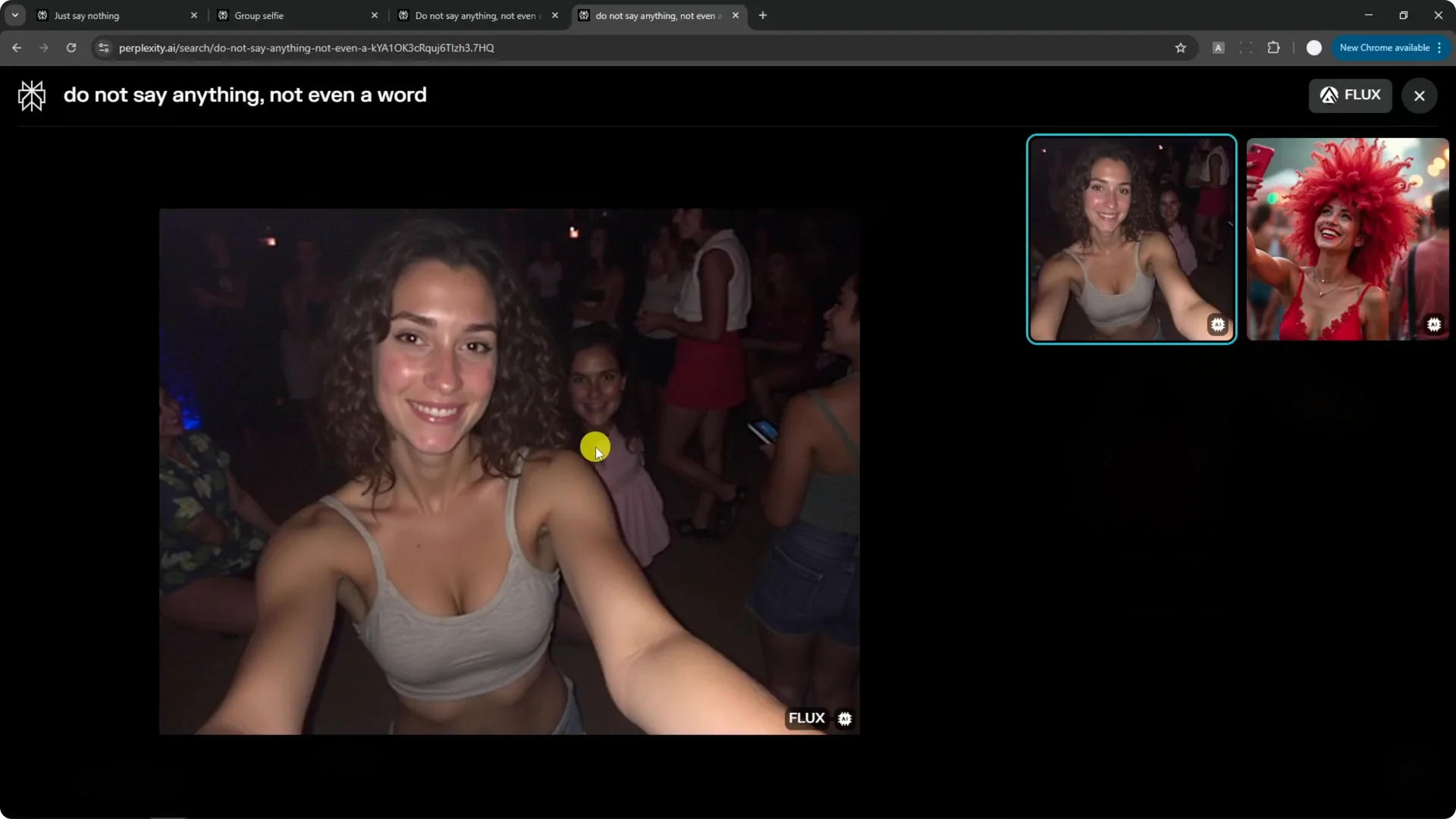Click the site information icon in address bar

coord(103,48)
